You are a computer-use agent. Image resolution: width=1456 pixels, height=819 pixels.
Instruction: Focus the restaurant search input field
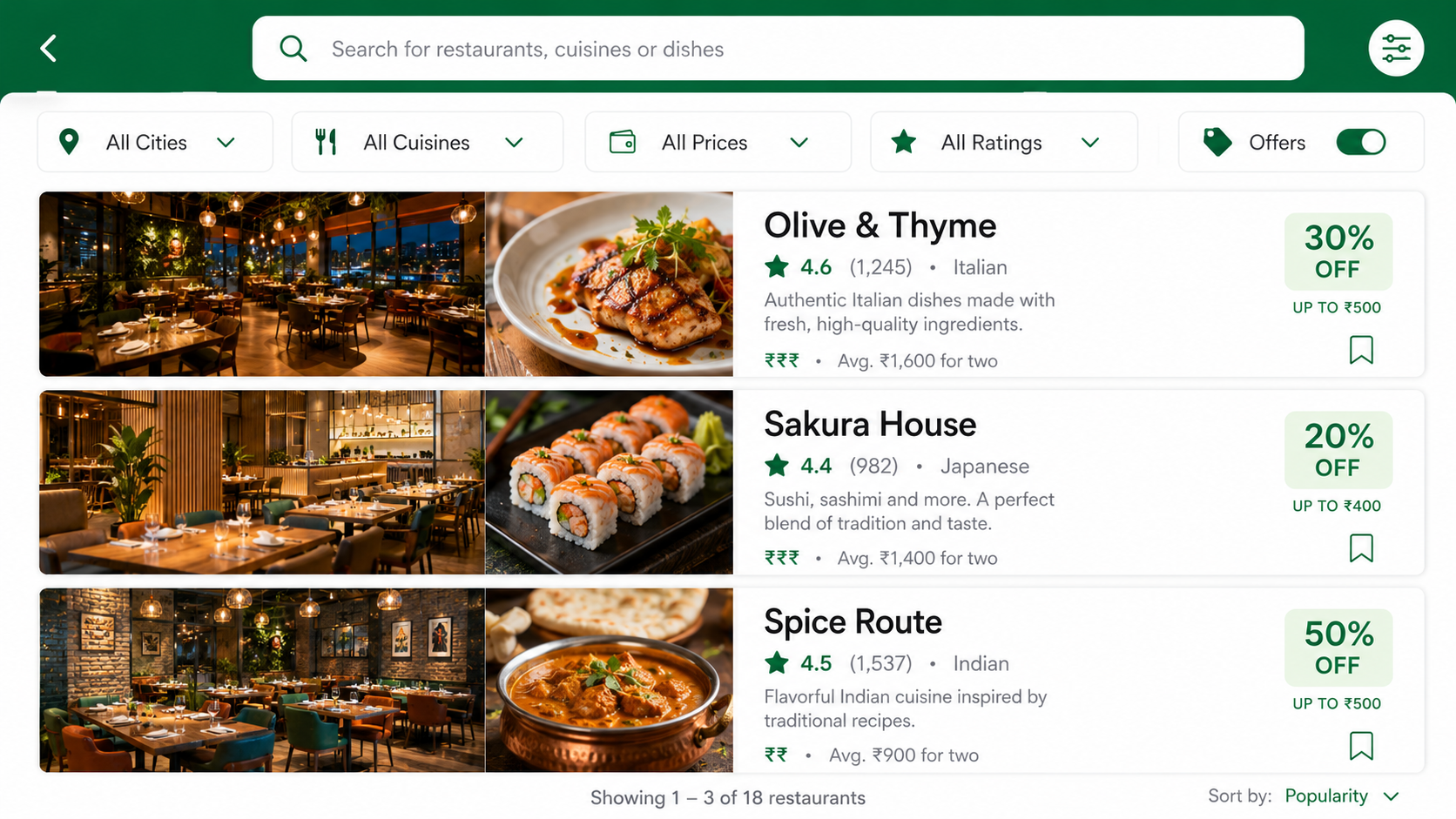778,49
